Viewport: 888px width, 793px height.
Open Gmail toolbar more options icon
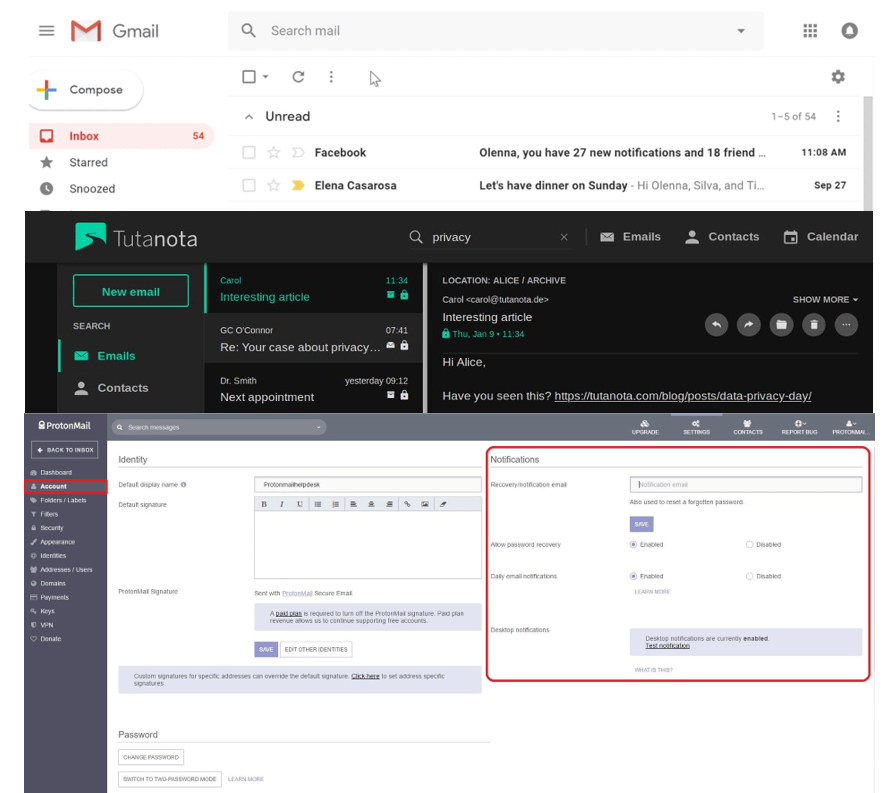click(331, 76)
